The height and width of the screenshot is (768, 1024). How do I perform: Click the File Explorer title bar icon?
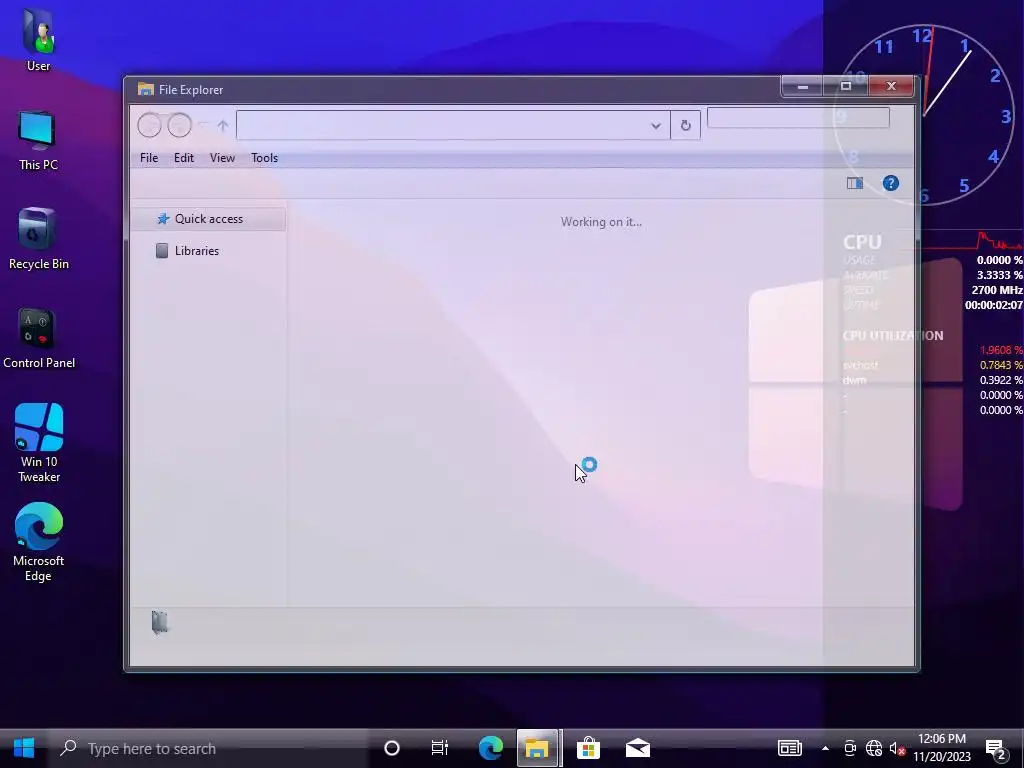[x=146, y=89]
